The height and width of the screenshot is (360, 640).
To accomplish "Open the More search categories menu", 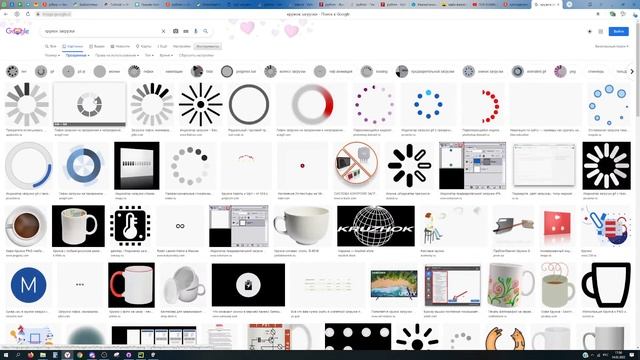I will [162, 46].
